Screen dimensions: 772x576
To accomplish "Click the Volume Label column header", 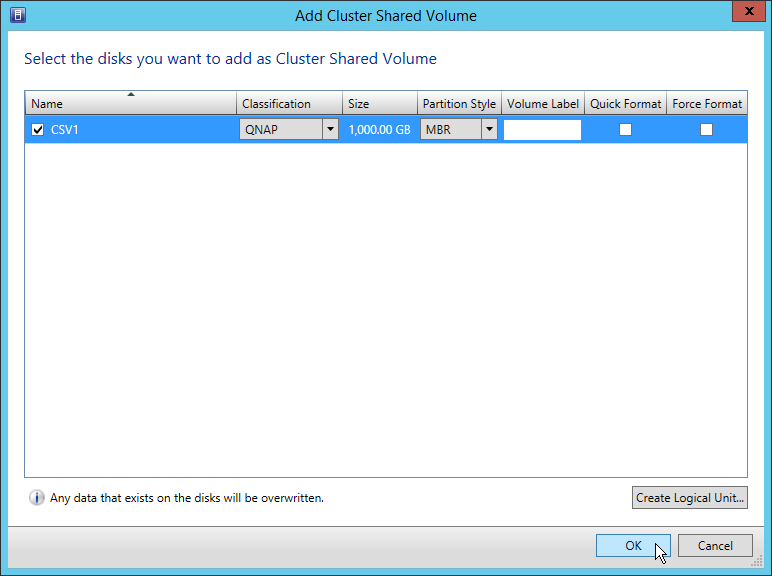I will 543,104.
